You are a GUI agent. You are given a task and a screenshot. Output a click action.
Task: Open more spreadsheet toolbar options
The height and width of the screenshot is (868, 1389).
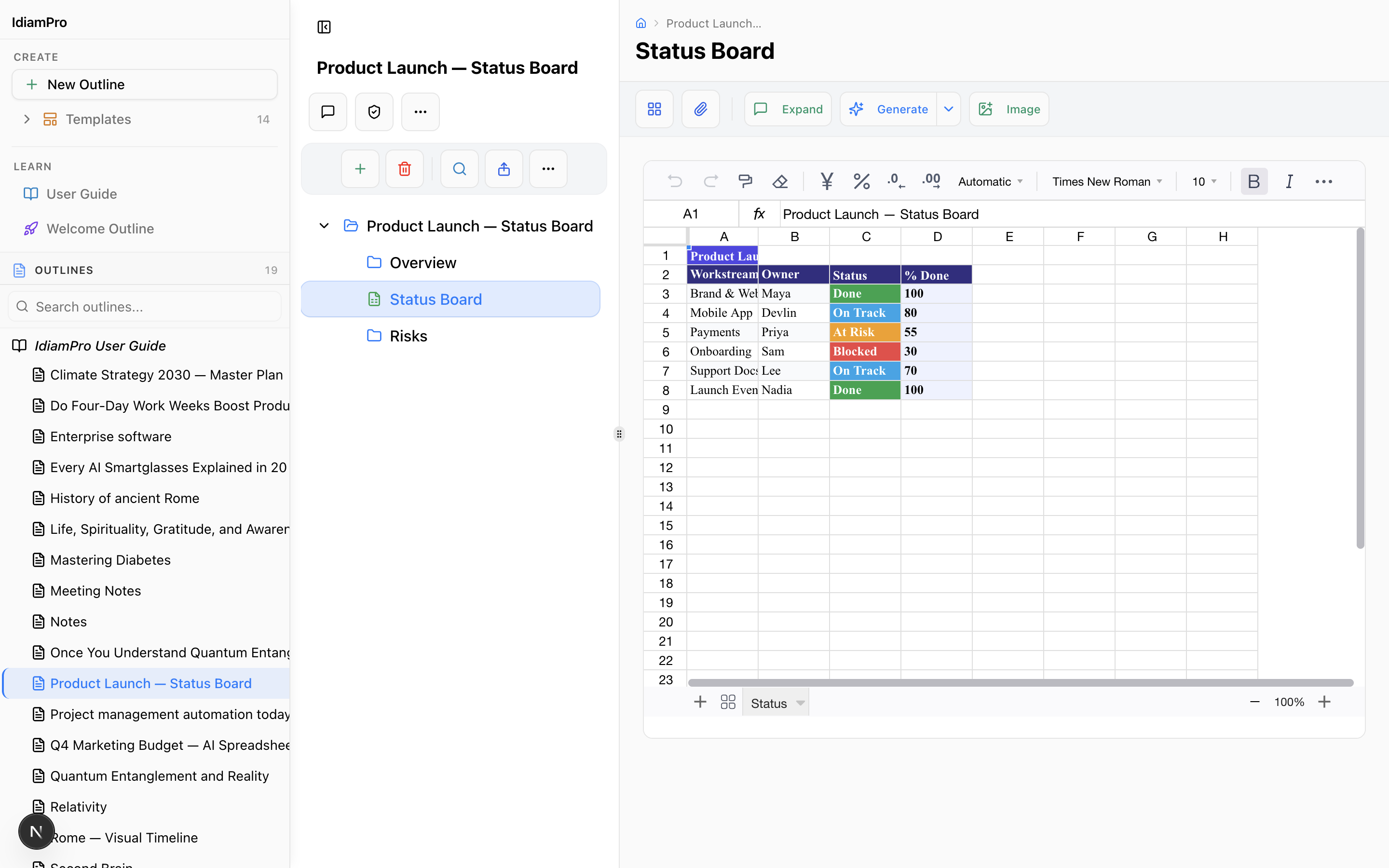point(1323,181)
